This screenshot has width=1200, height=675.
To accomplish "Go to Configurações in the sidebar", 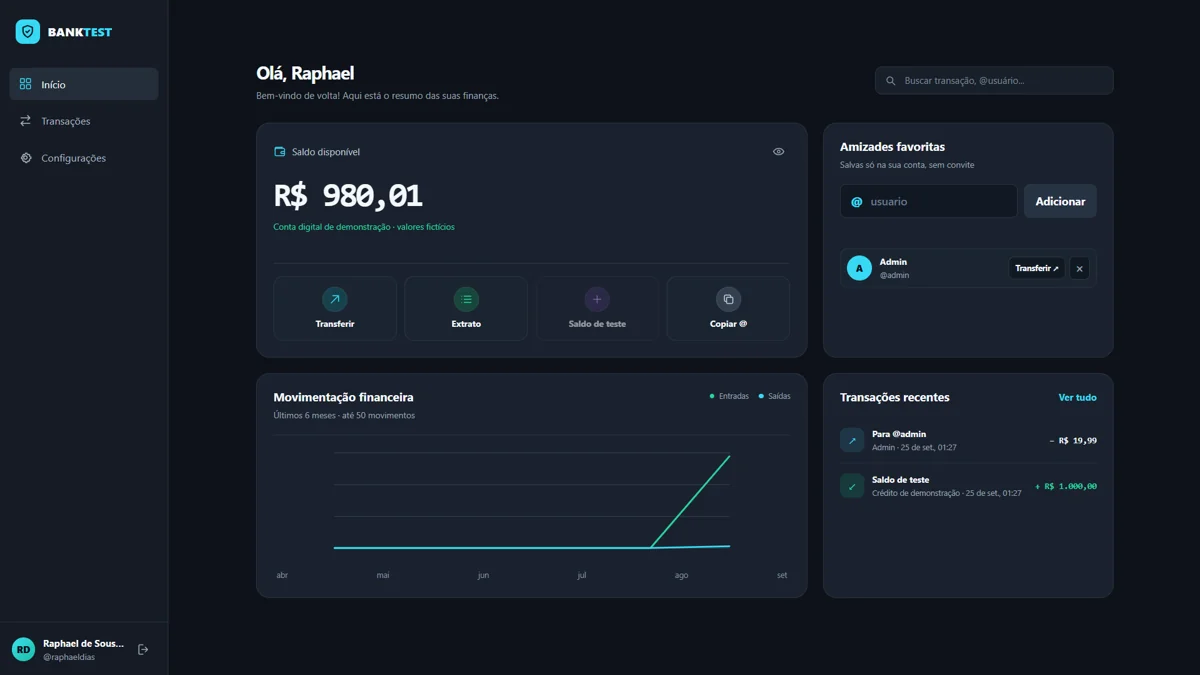I will pos(84,158).
